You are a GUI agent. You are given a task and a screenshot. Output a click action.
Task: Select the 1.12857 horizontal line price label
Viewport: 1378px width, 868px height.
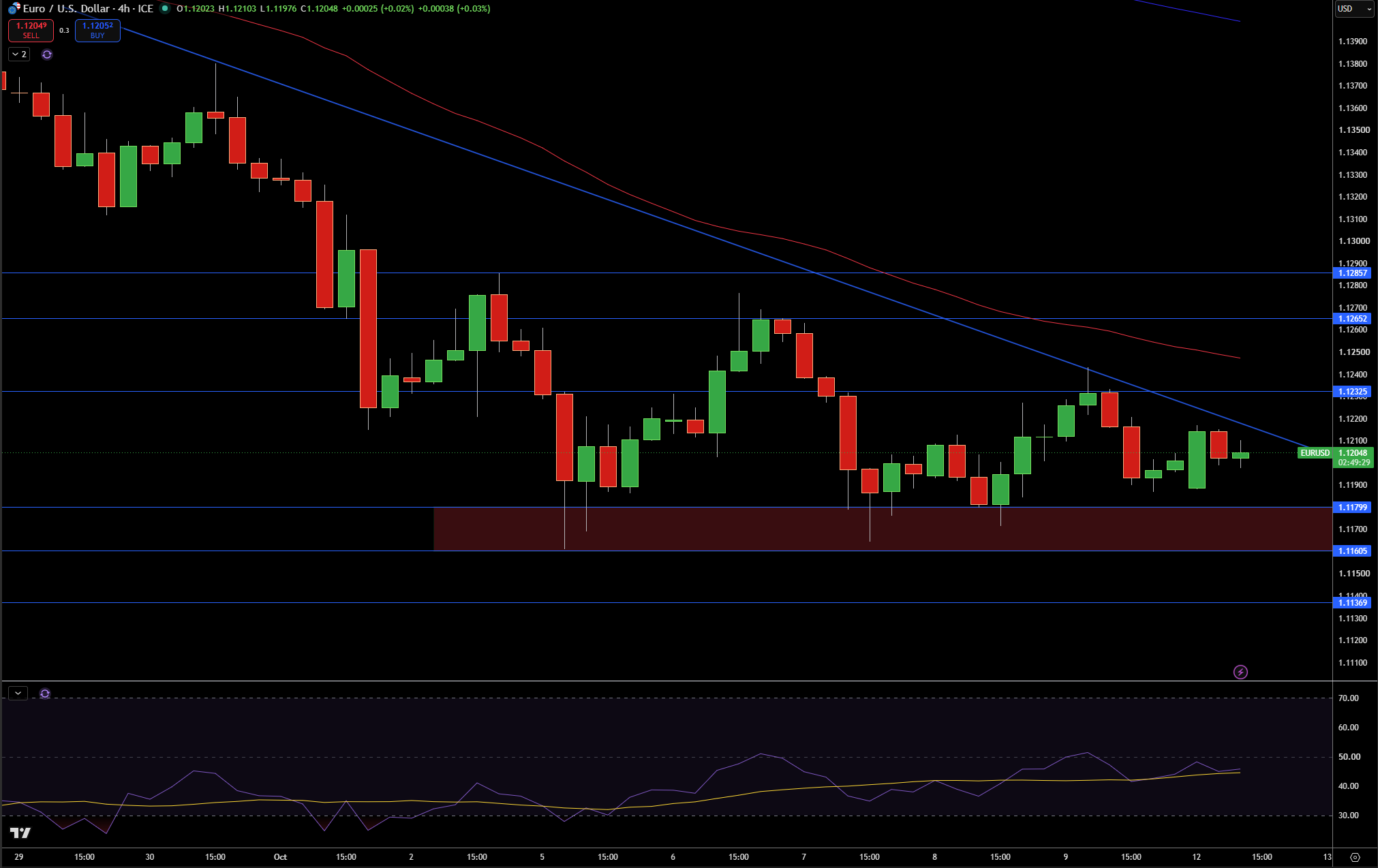click(1352, 273)
